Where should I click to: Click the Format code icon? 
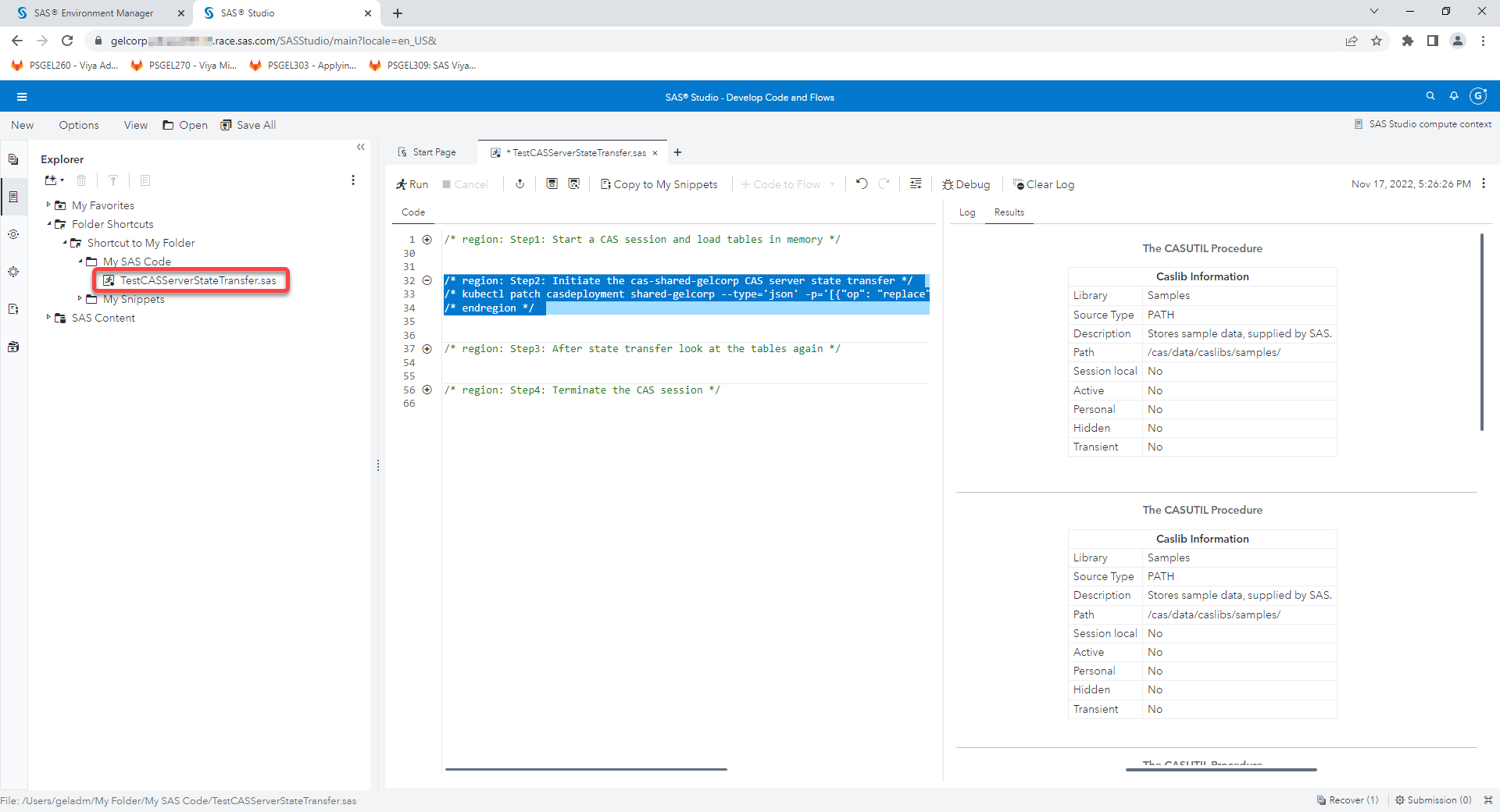coord(916,183)
